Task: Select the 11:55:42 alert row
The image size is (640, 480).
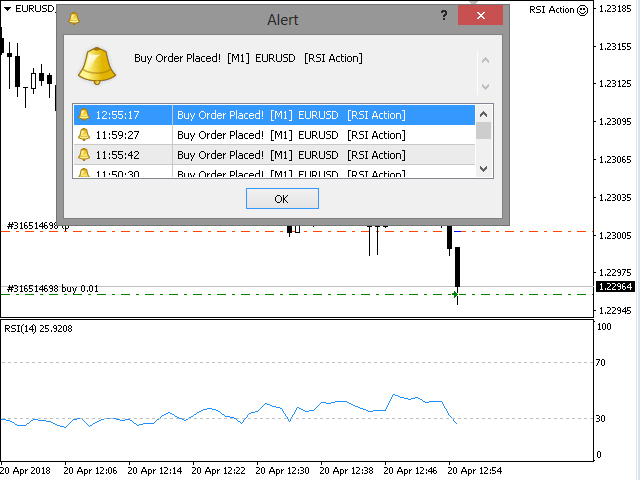Action: coord(274,155)
